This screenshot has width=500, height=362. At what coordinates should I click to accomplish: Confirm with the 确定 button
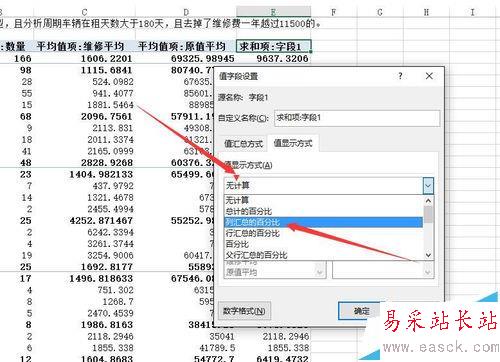[361, 311]
